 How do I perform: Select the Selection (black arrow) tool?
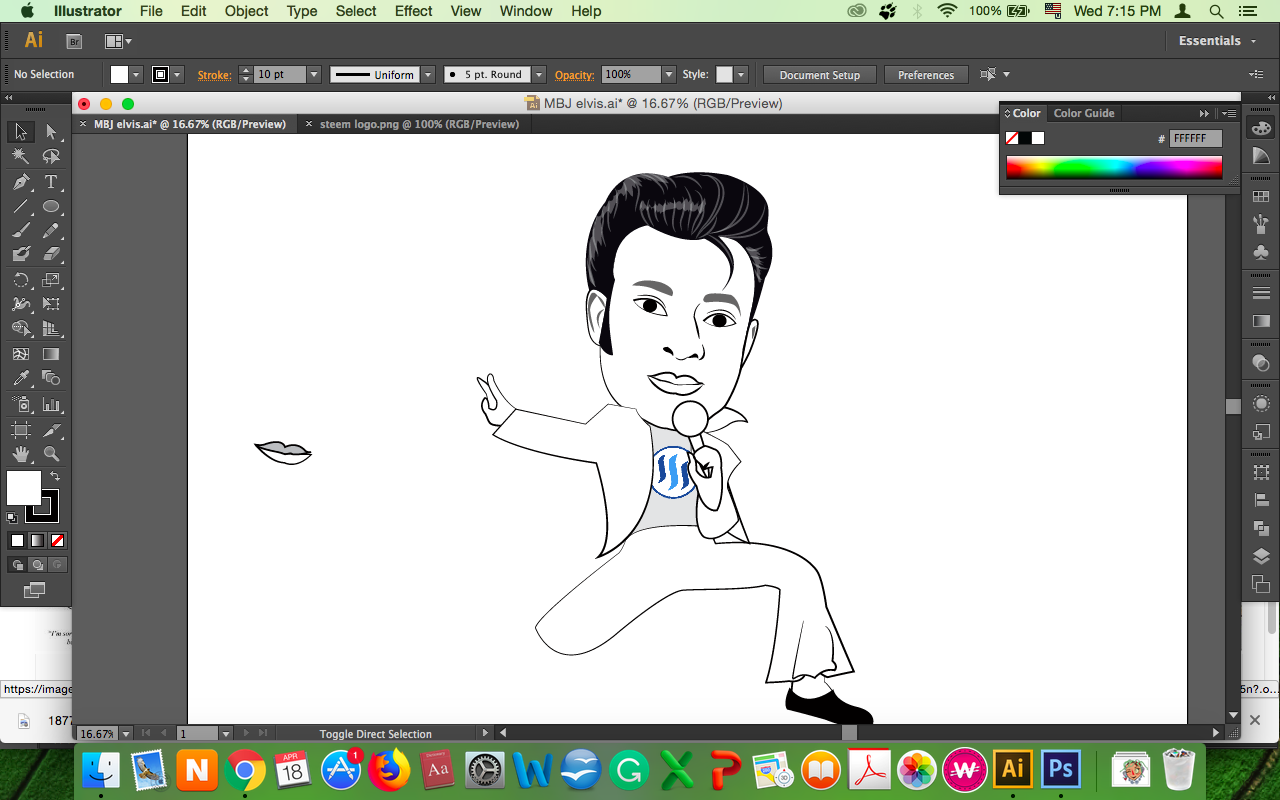pyautogui.click(x=20, y=132)
